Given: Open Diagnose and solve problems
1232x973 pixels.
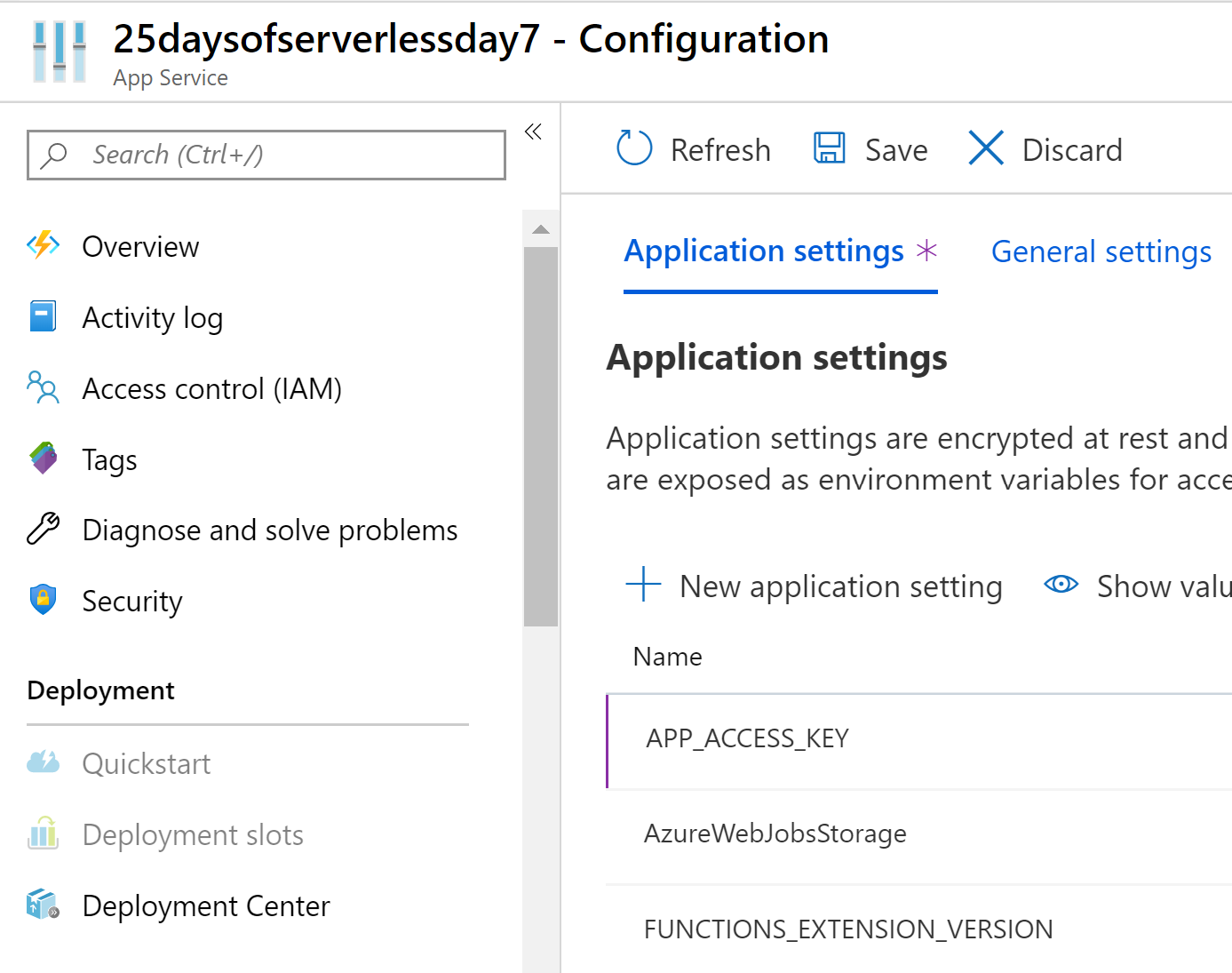Looking at the screenshot, I should pos(269,530).
